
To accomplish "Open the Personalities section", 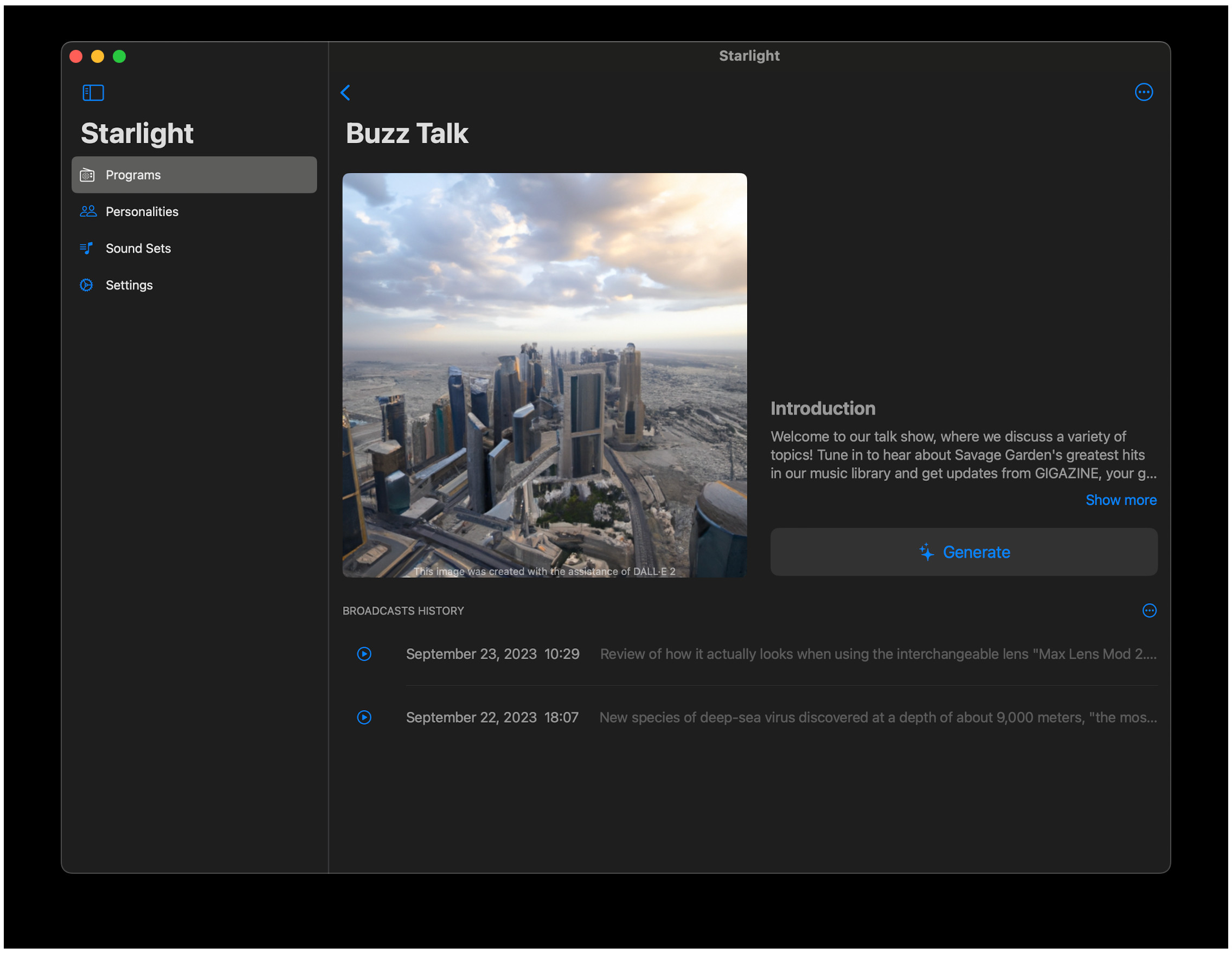I will click(x=142, y=211).
